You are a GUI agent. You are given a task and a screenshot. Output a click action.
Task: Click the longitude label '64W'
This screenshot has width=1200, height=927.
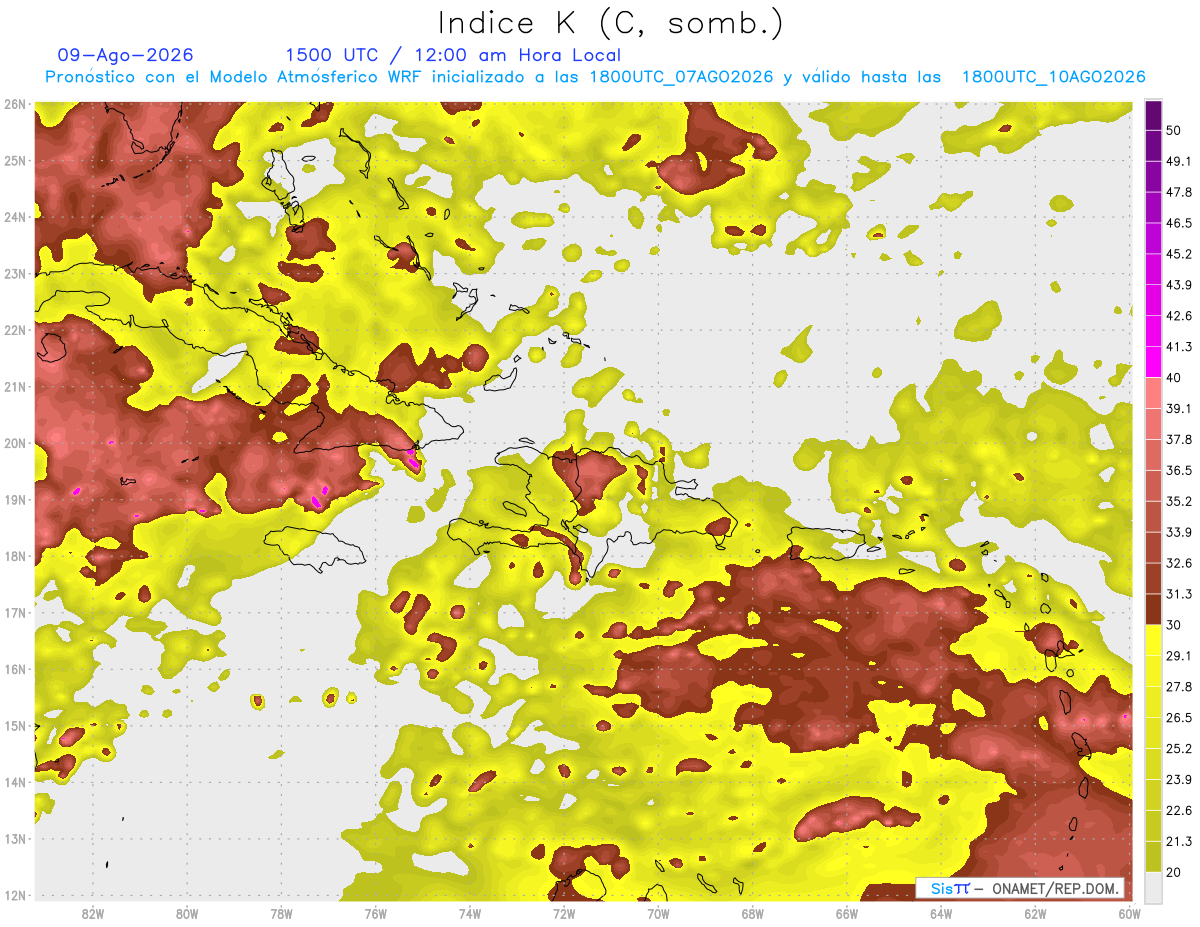(x=941, y=914)
